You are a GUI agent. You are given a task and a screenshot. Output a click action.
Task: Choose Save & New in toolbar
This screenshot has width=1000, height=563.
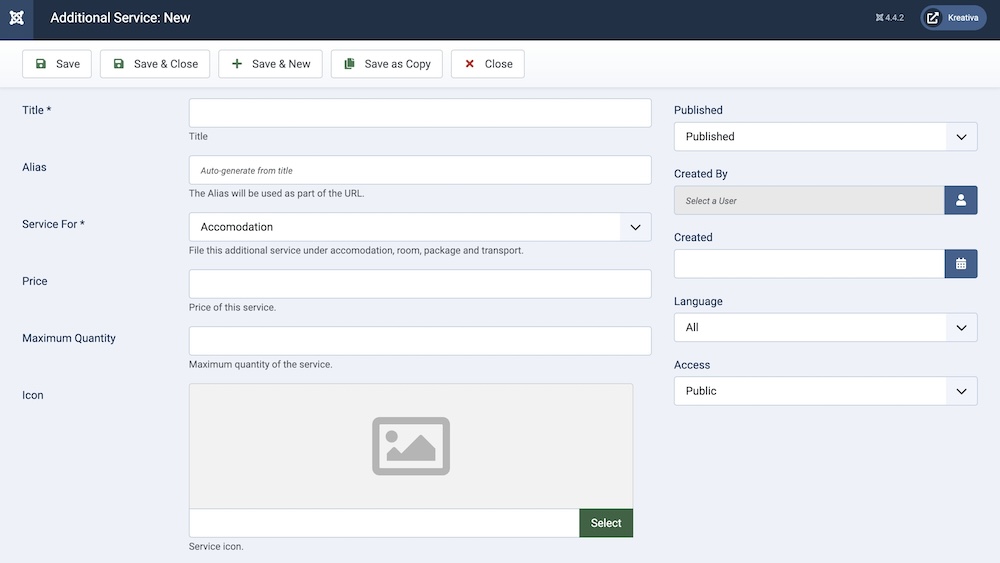(x=270, y=64)
